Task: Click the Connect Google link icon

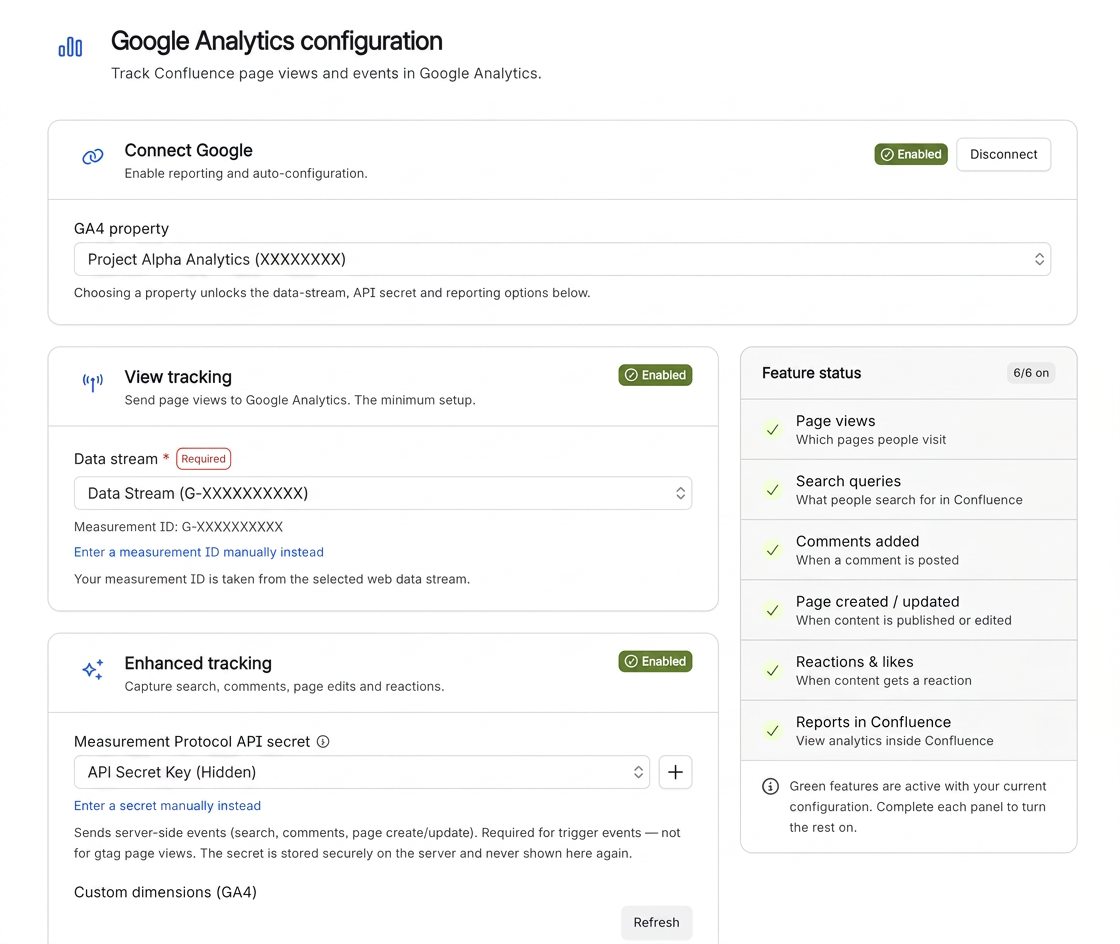Action: click(x=93, y=156)
